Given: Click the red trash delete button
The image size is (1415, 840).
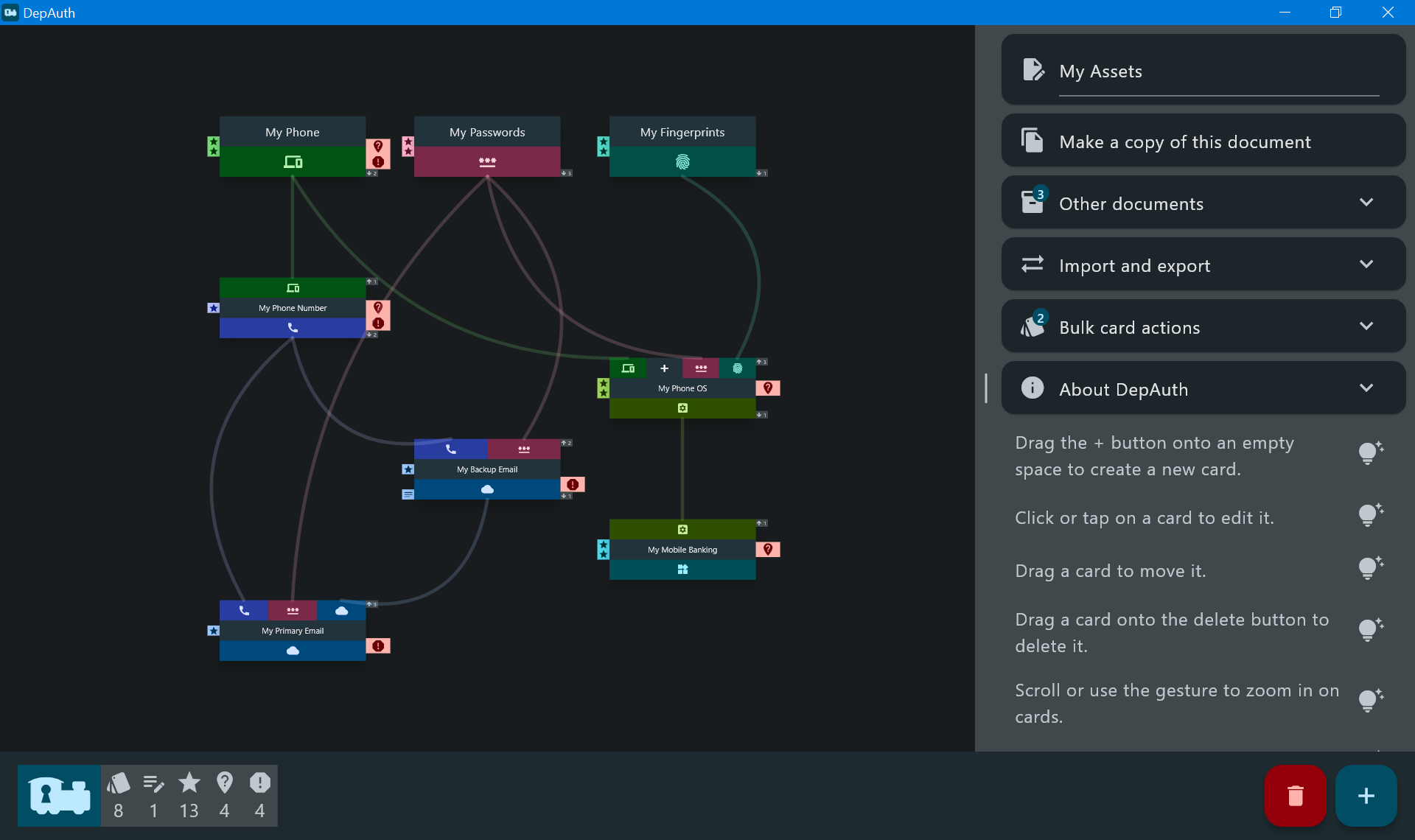Looking at the screenshot, I should click(x=1295, y=796).
